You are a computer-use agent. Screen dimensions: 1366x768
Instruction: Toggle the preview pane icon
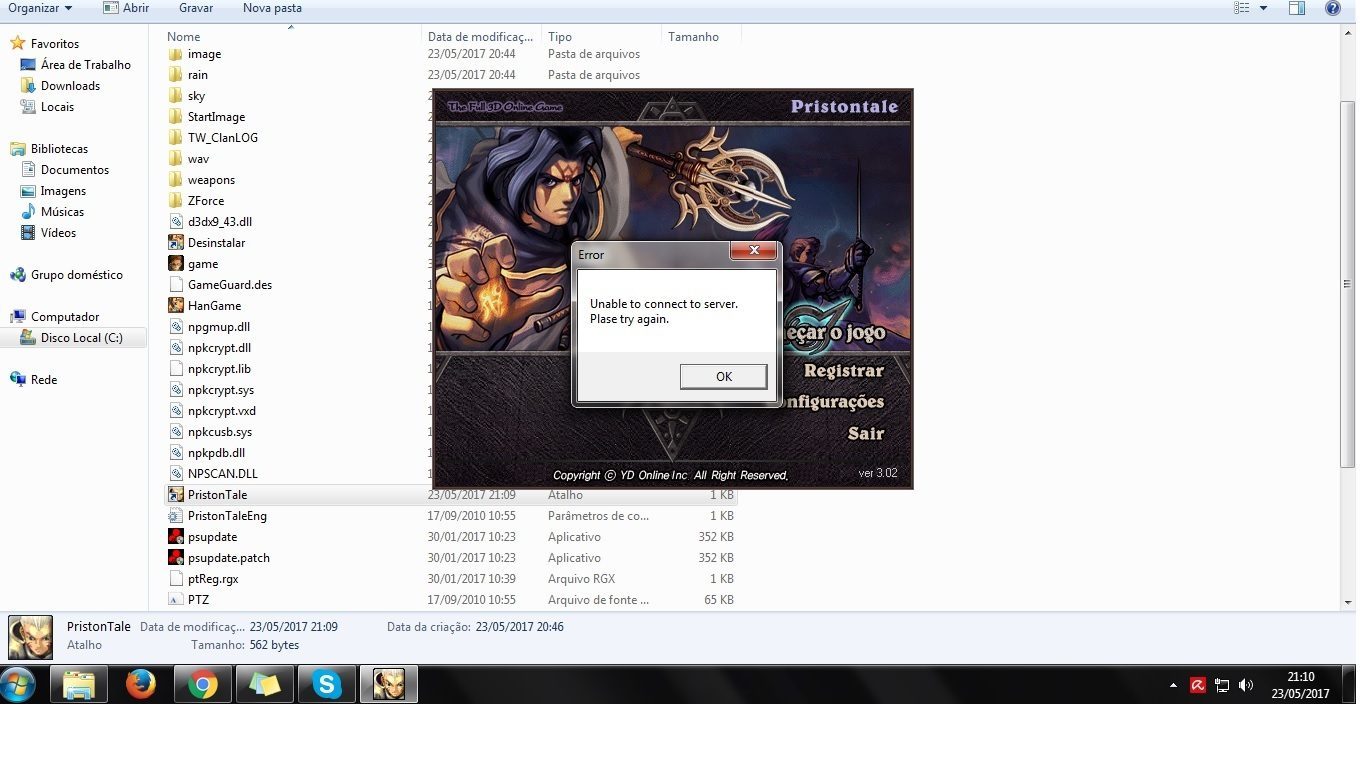[1297, 8]
